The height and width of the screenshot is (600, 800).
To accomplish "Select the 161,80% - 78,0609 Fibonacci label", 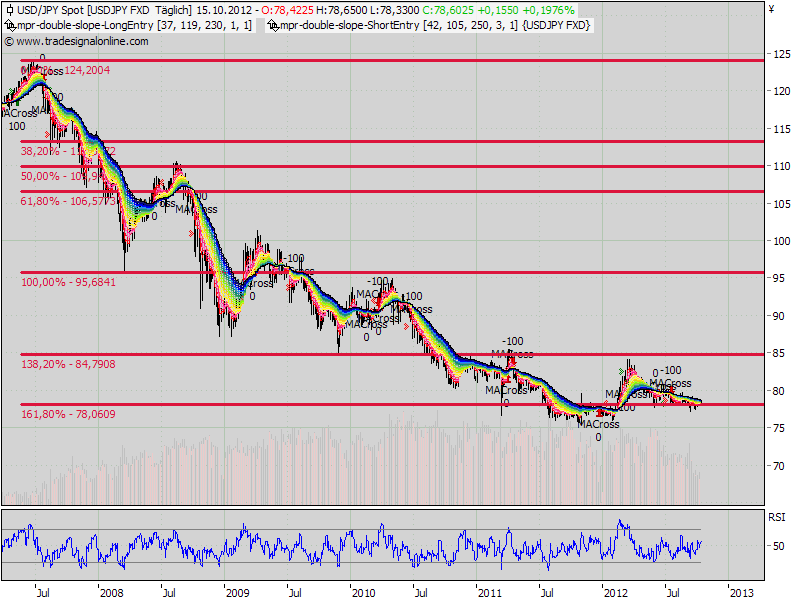I will click(68, 414).
